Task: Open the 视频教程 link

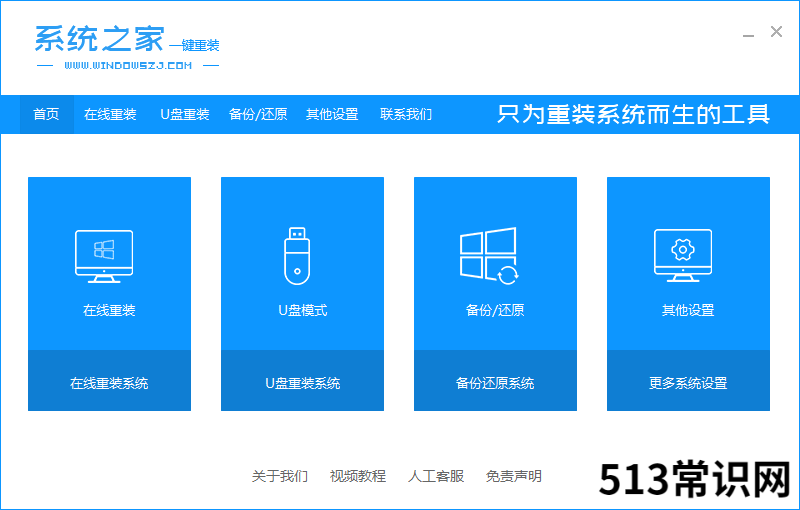Action: (358, 476)
